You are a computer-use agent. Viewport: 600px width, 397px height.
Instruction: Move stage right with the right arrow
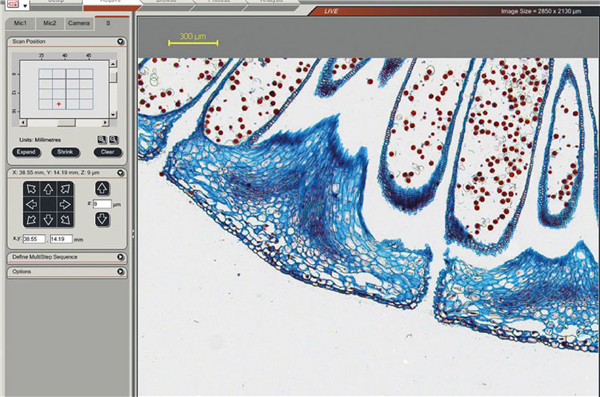click(65, 204)
